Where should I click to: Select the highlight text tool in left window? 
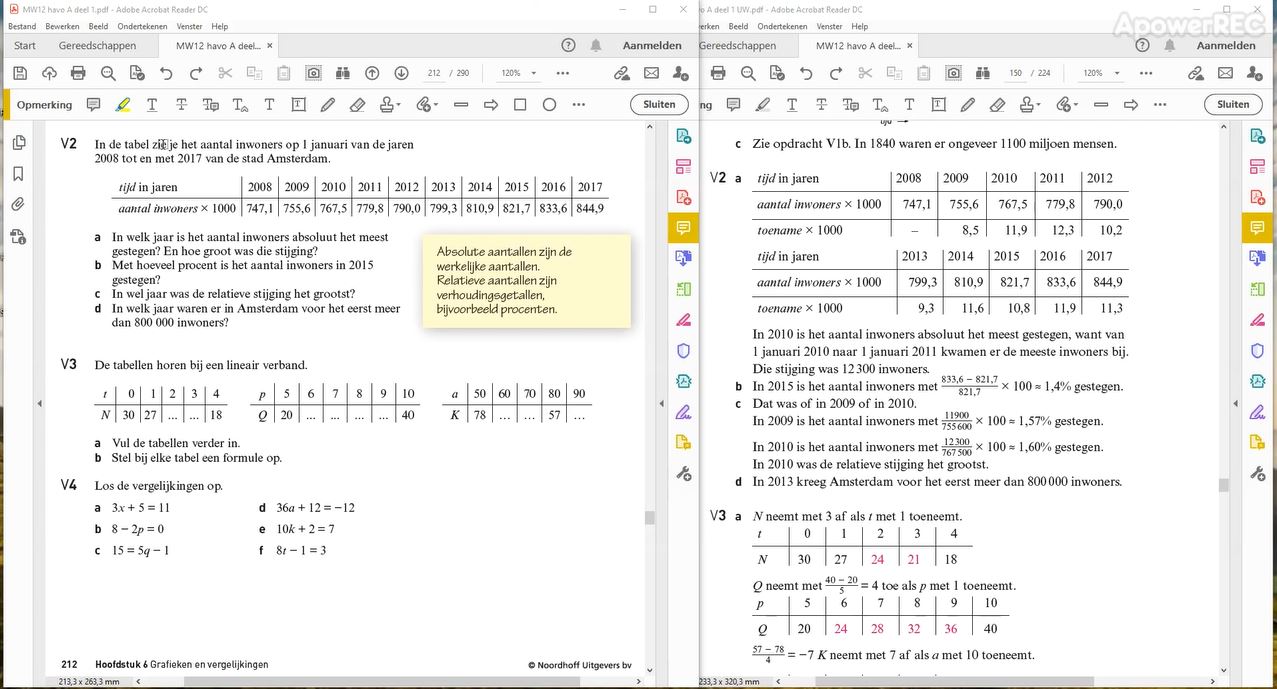123,104
